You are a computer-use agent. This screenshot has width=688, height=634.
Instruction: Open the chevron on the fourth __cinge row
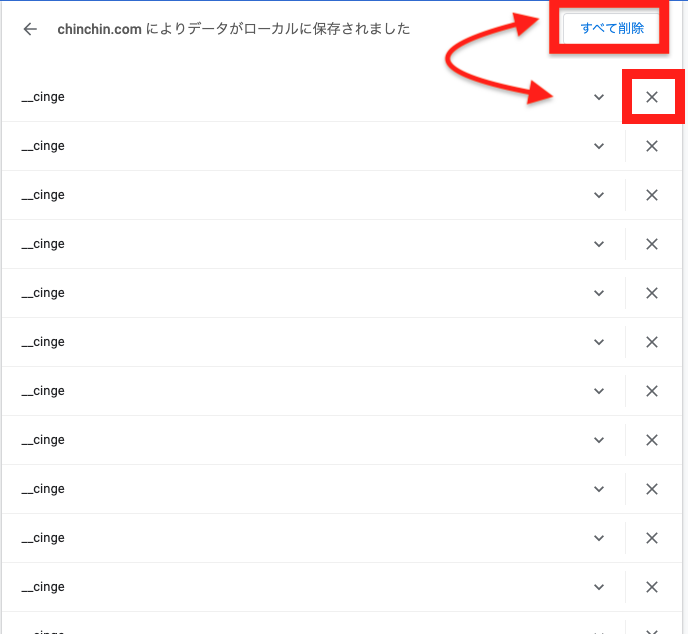click(x=599, y=244)
